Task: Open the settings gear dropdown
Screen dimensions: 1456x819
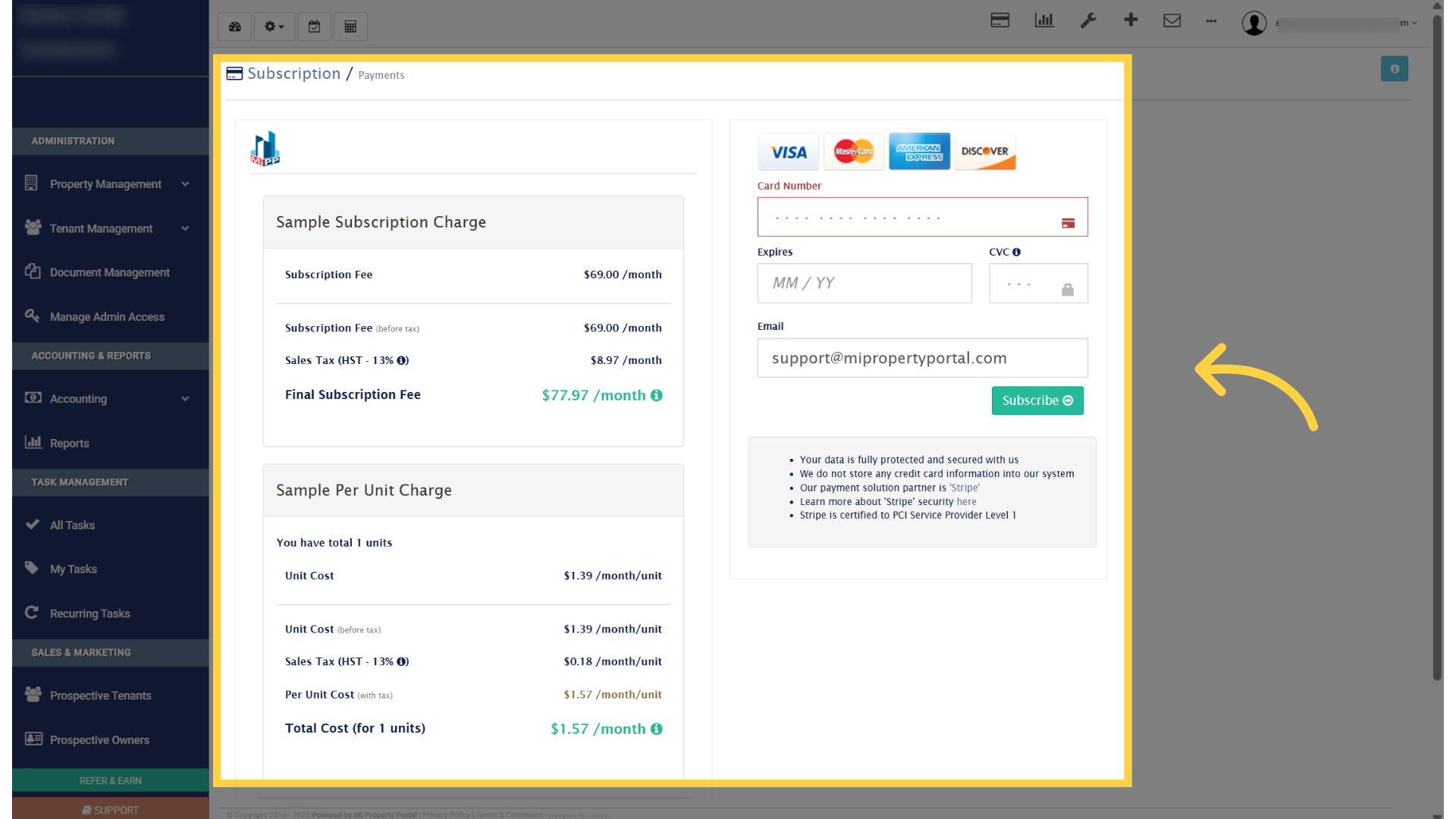Action: (273, 26)
